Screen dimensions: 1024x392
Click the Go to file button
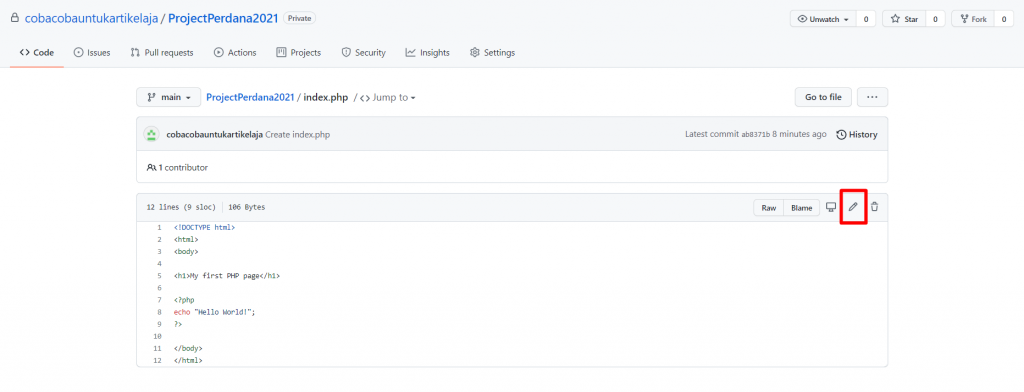click(823, 97)
